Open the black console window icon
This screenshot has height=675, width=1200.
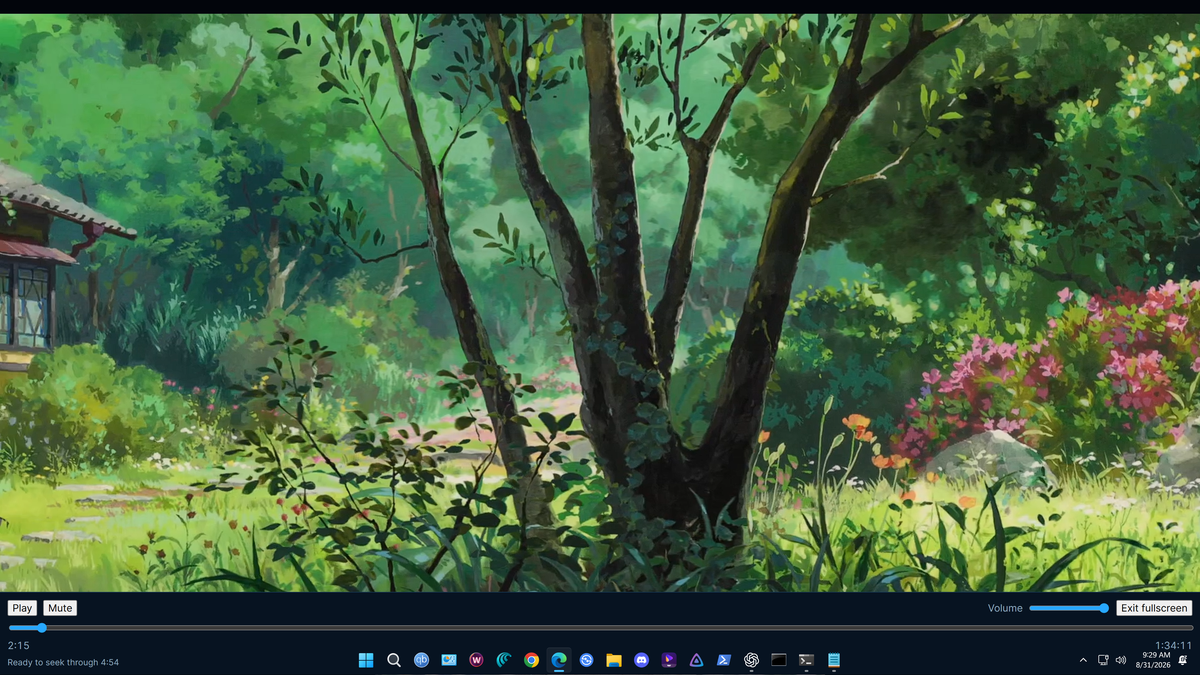[x=779, y=660]
